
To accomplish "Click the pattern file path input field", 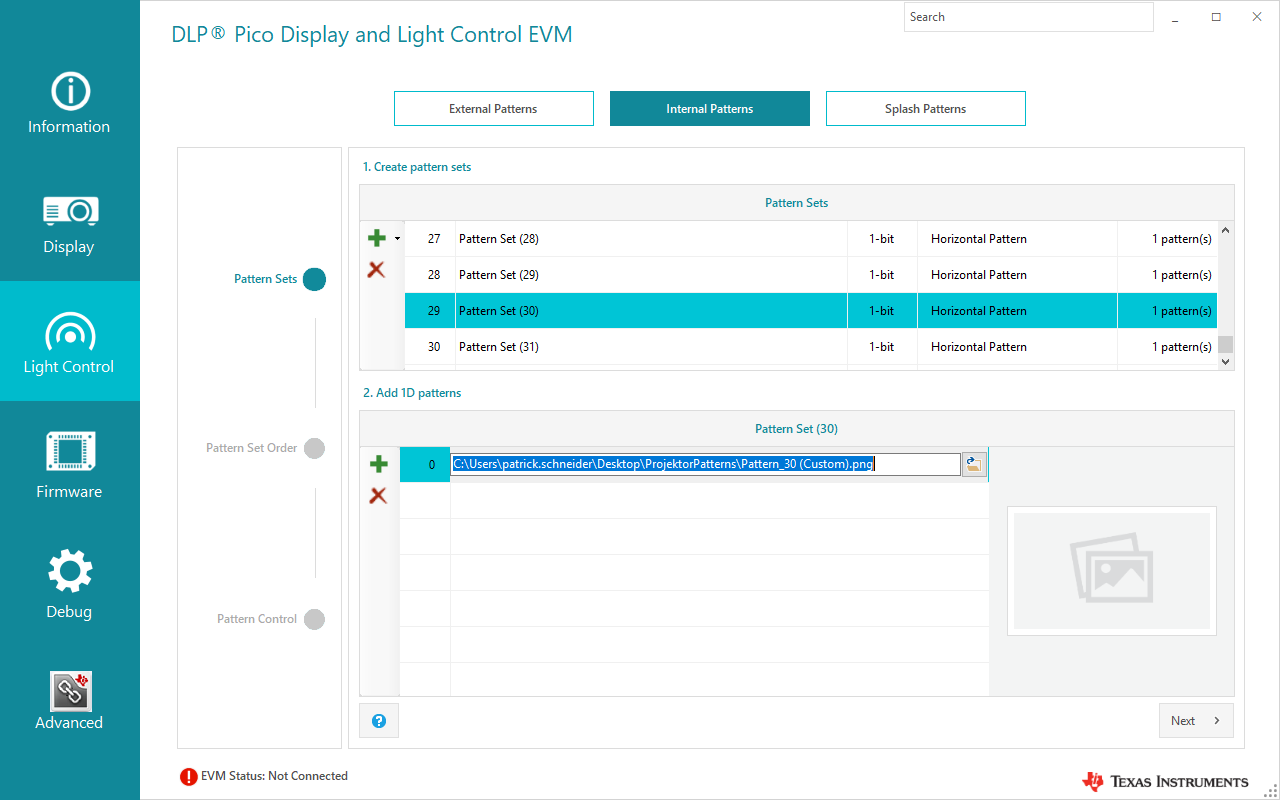I will tap(705, 464).
